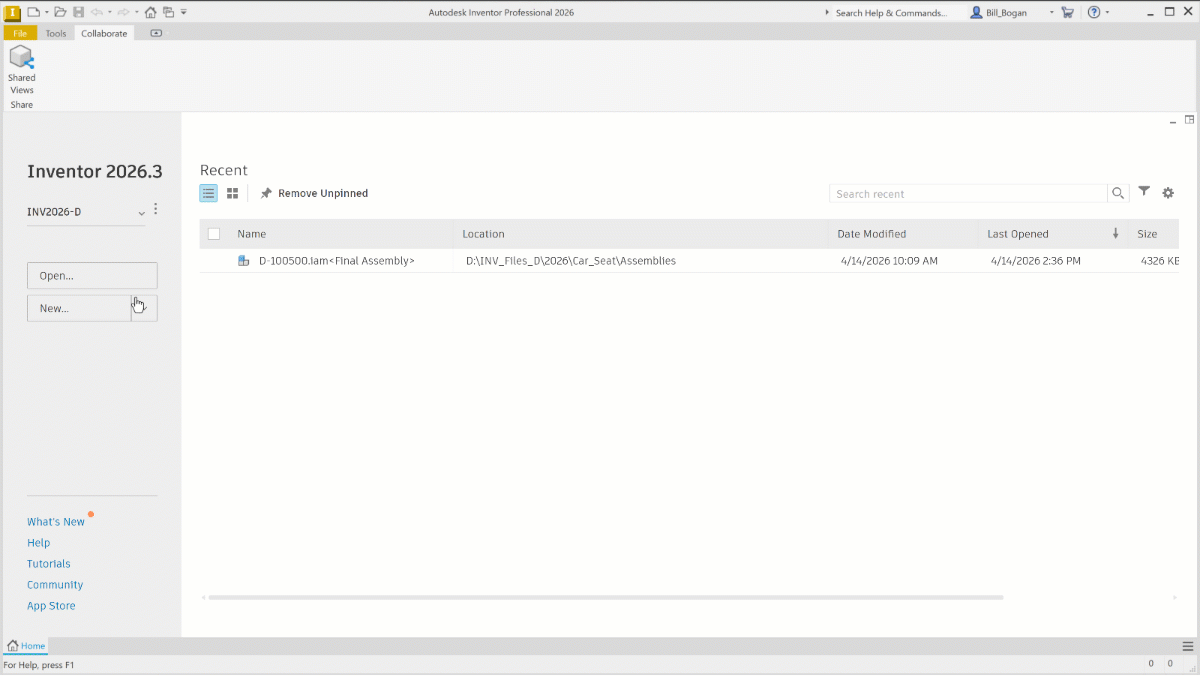Screen dimensions: 1200x676
Task: Click last opened 4/14/2026 2:36 PM
Action: [1036, 261]
